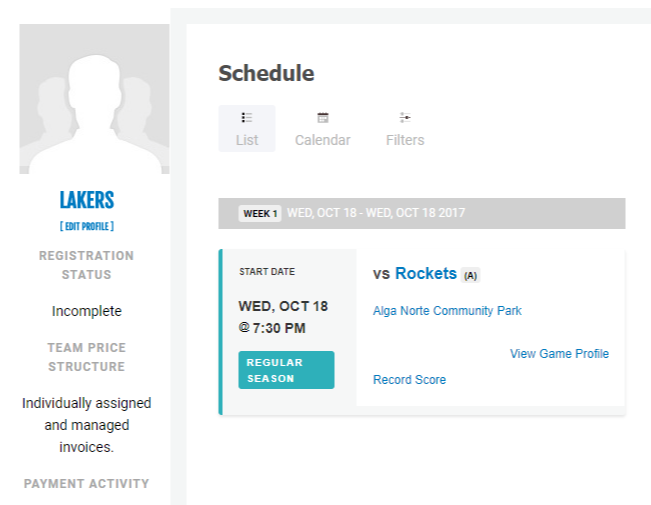Screen dimensions: 651x505
Task: Click the Schedule heading
Action: [266, 74]
